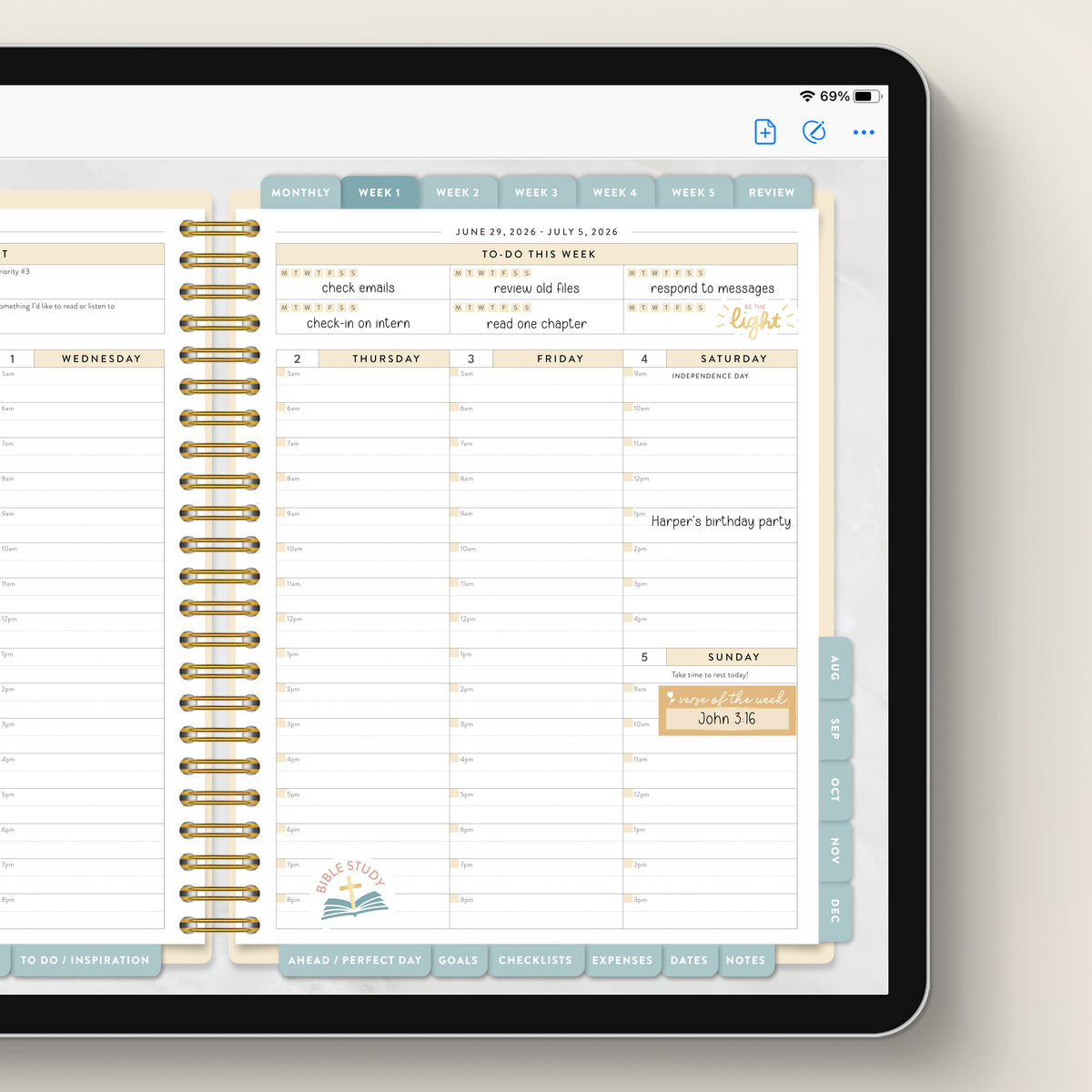The width and height of the screenshot is (1092, 1092).
Task: Switch to the WEEK 2 tab
Action: coord(458,192)
